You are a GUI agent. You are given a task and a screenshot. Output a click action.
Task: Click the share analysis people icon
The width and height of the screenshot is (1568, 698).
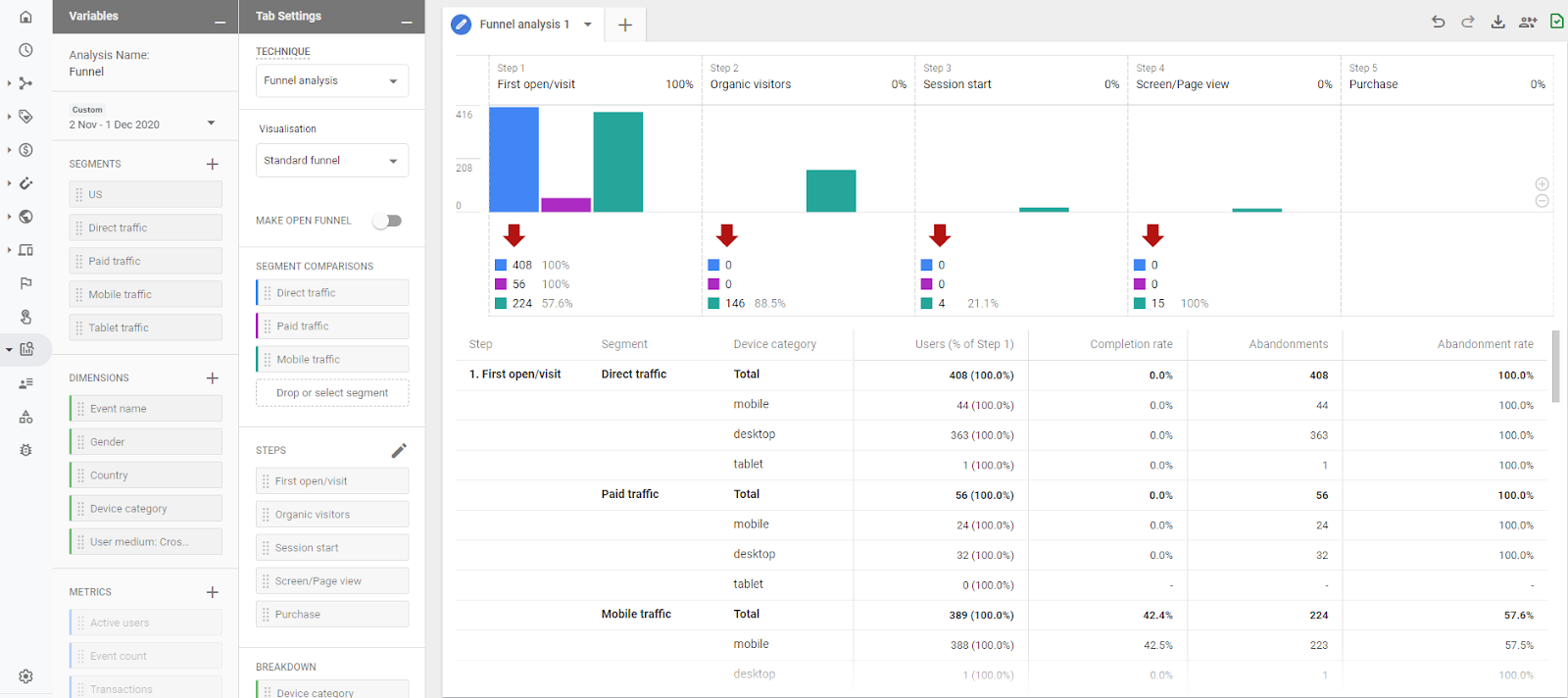tap(1528, 22)
